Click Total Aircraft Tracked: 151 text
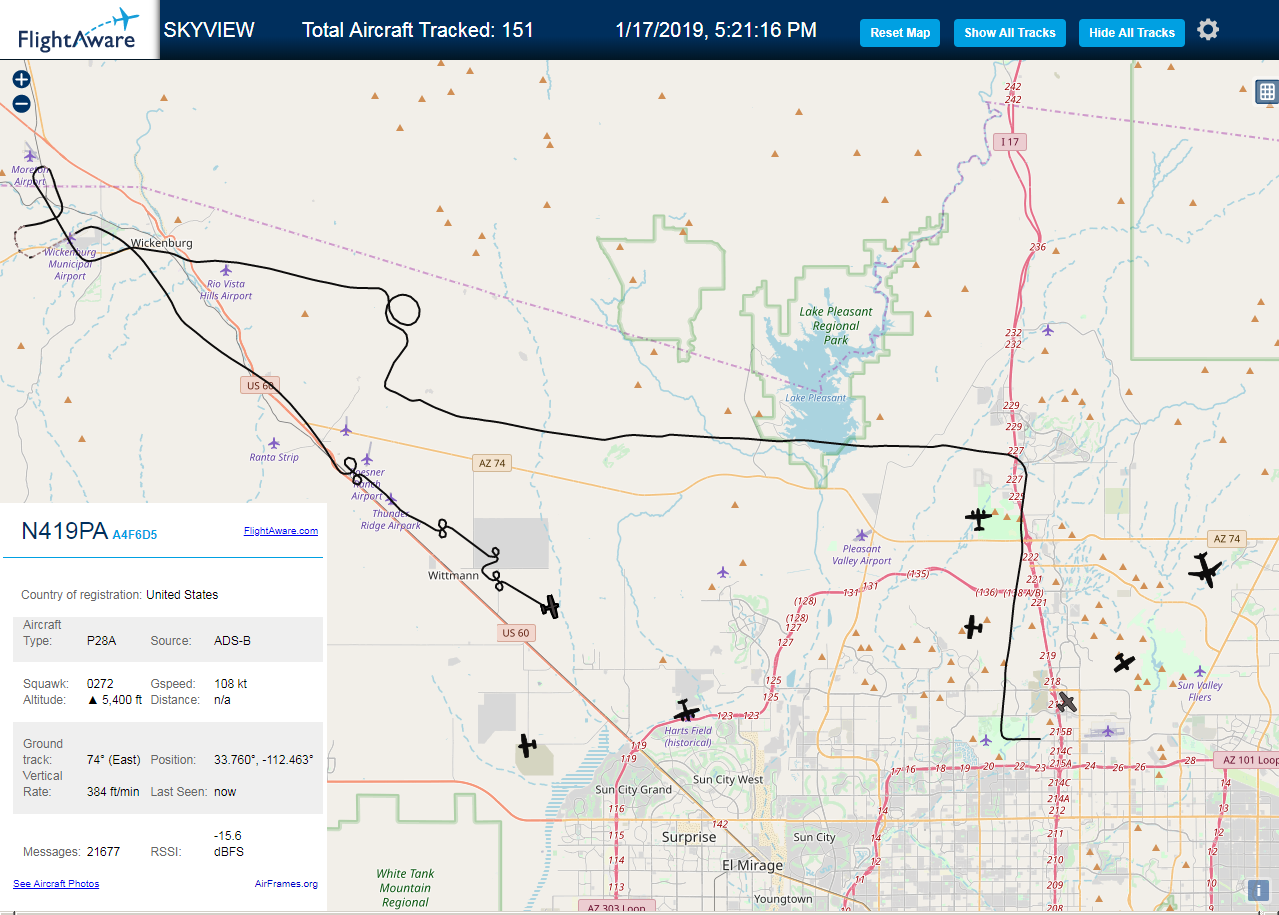 click(x=418, y=30)
